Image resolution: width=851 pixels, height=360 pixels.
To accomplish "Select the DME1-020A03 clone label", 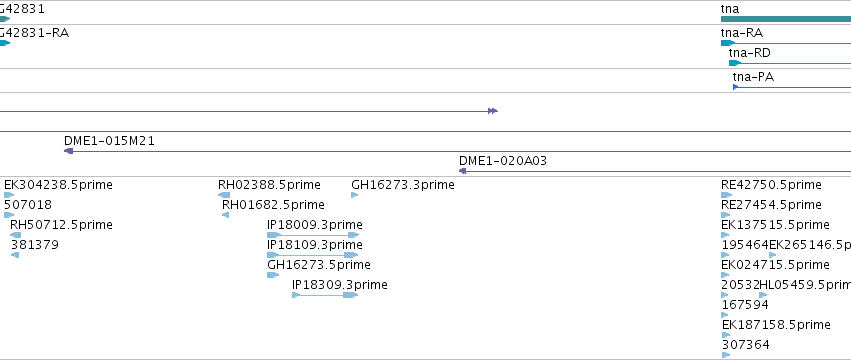I will (503, 161).
